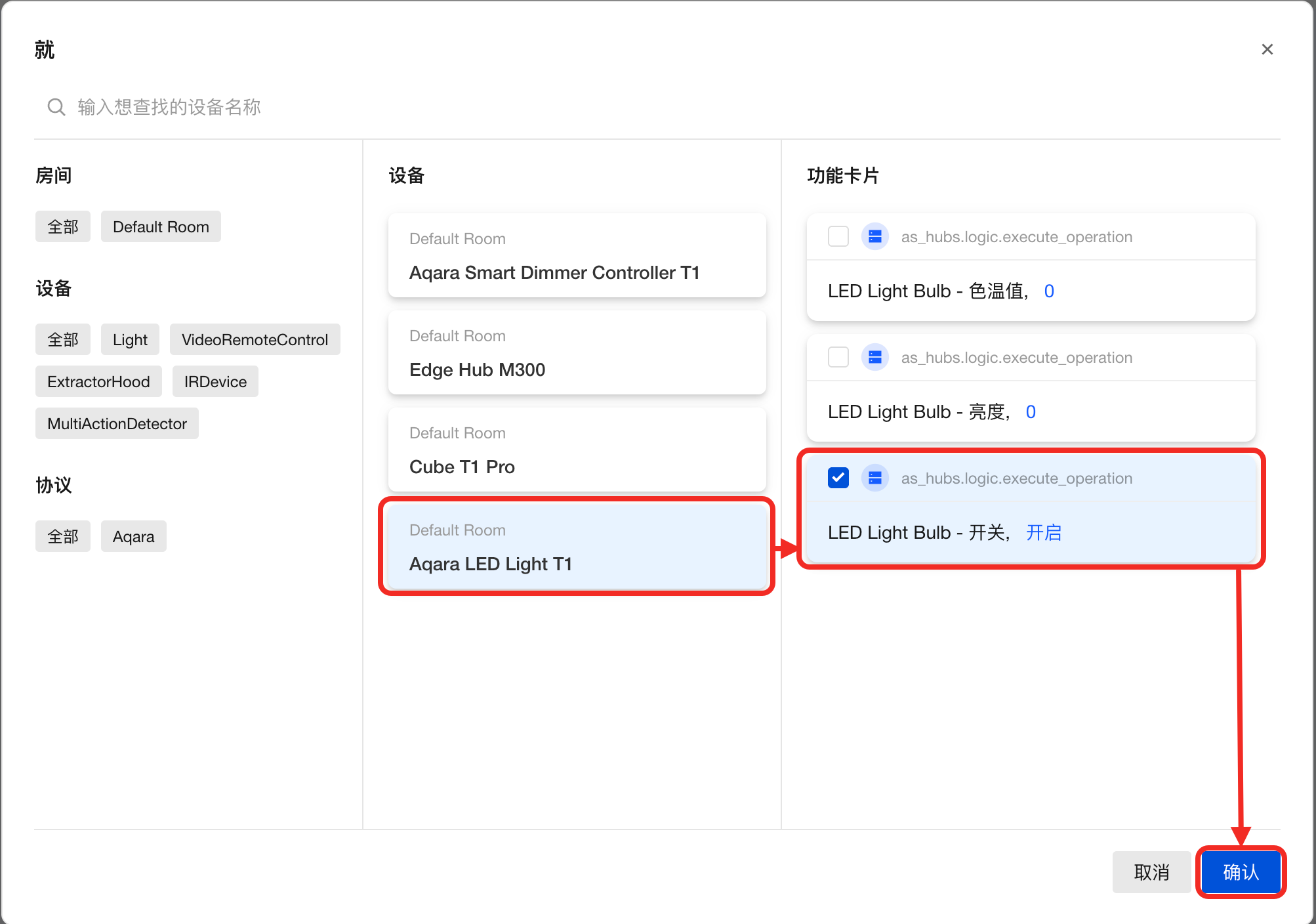Select MultiActionDetector filter tag
This screenshot has height=924, width=1316.
pyautogui.click(x=117, y=423)
